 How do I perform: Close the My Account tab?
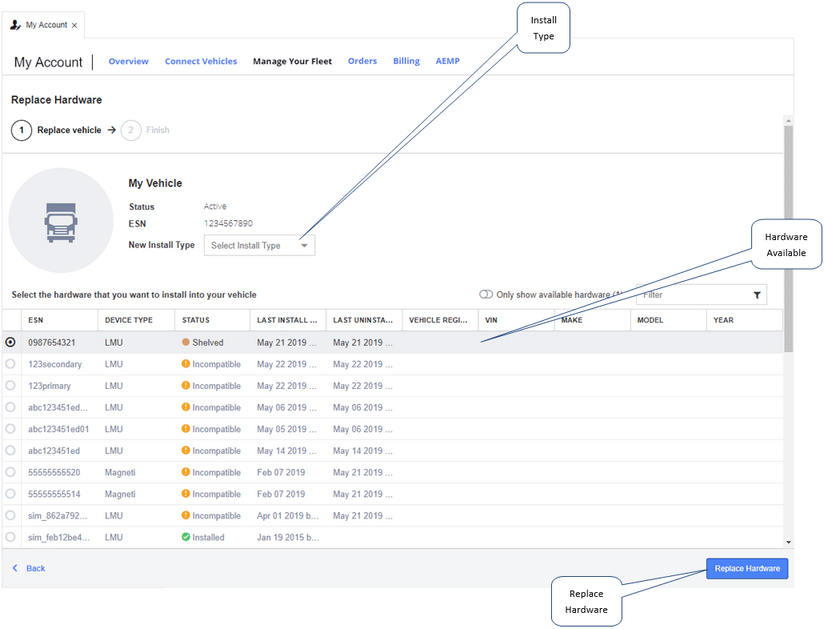pyautogui.click(x=75, y=25)
